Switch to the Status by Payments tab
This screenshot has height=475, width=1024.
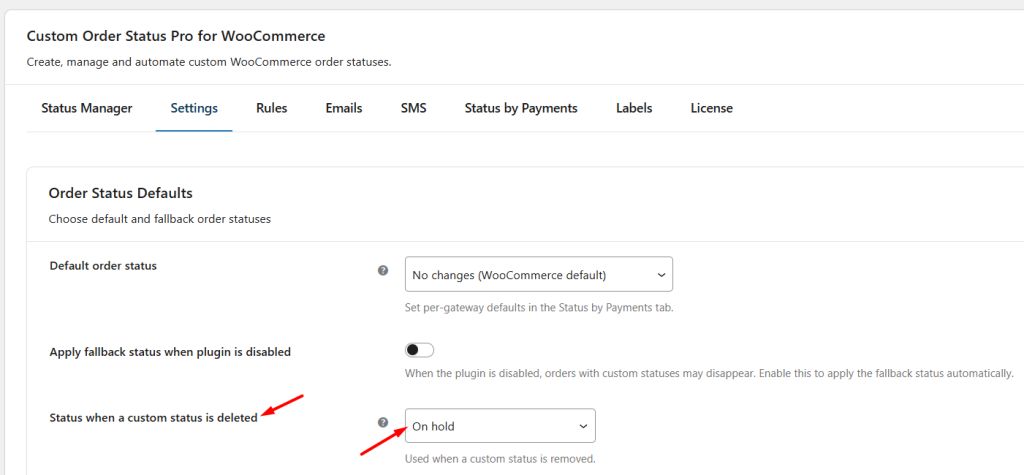(x=521, y=108)
